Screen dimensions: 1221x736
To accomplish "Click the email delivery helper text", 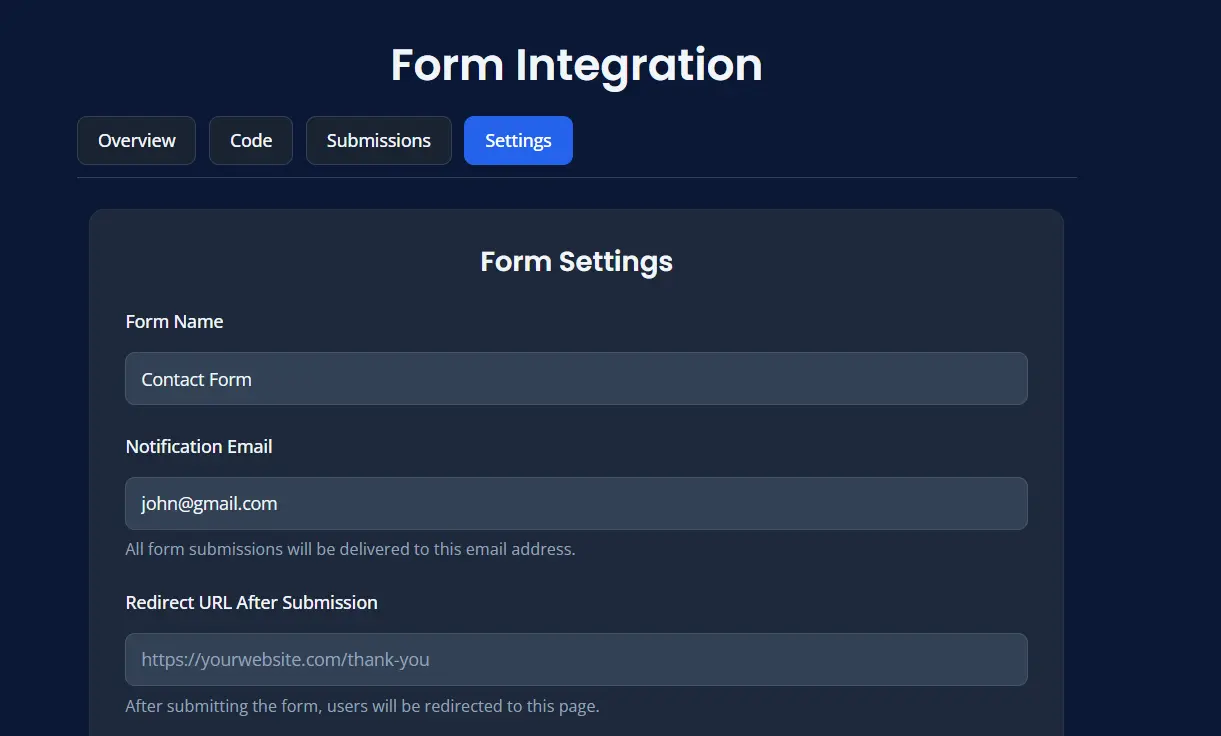I will coord(350,549).
